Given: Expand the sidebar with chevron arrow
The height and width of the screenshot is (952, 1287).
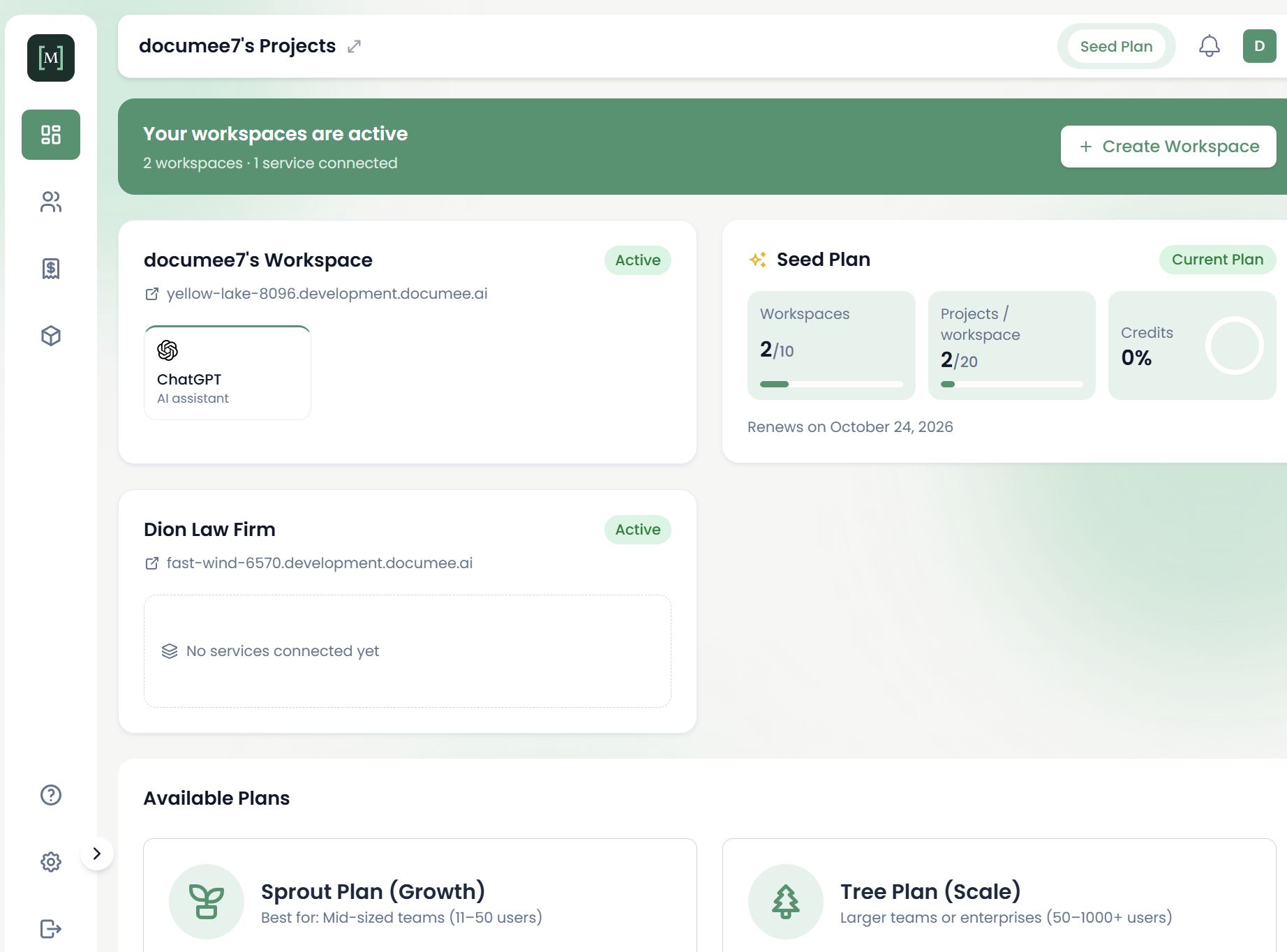Looking at the screenshot, I should coord(97,854).
